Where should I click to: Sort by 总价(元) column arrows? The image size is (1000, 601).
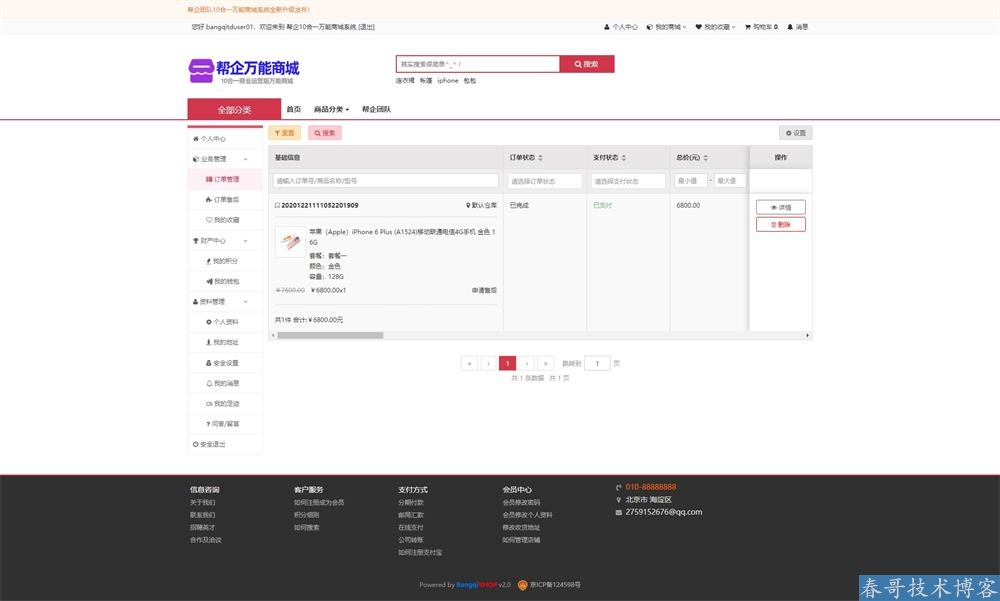tap(705, 158)
